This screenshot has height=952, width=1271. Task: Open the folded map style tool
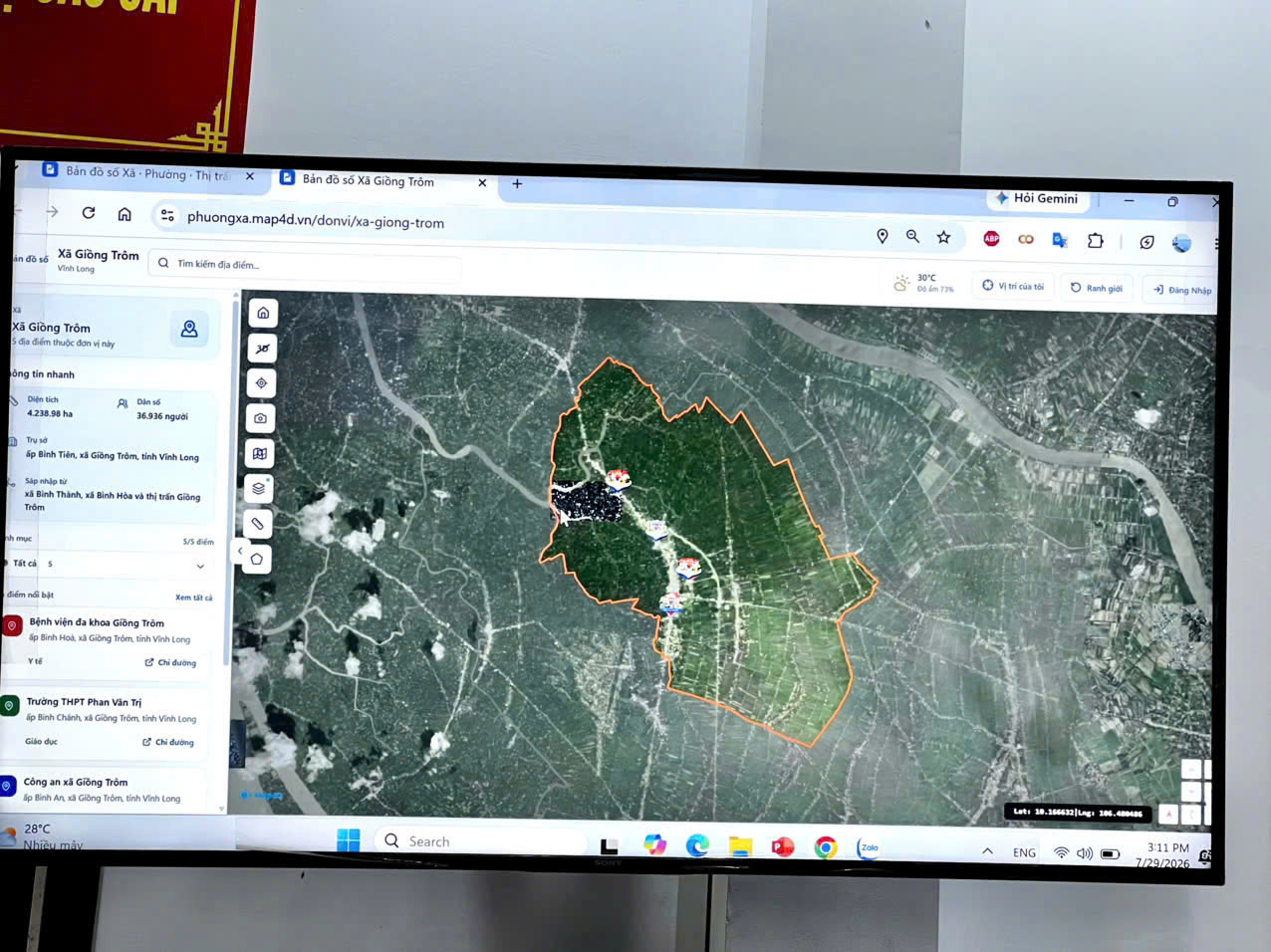(x=260, y=453)
